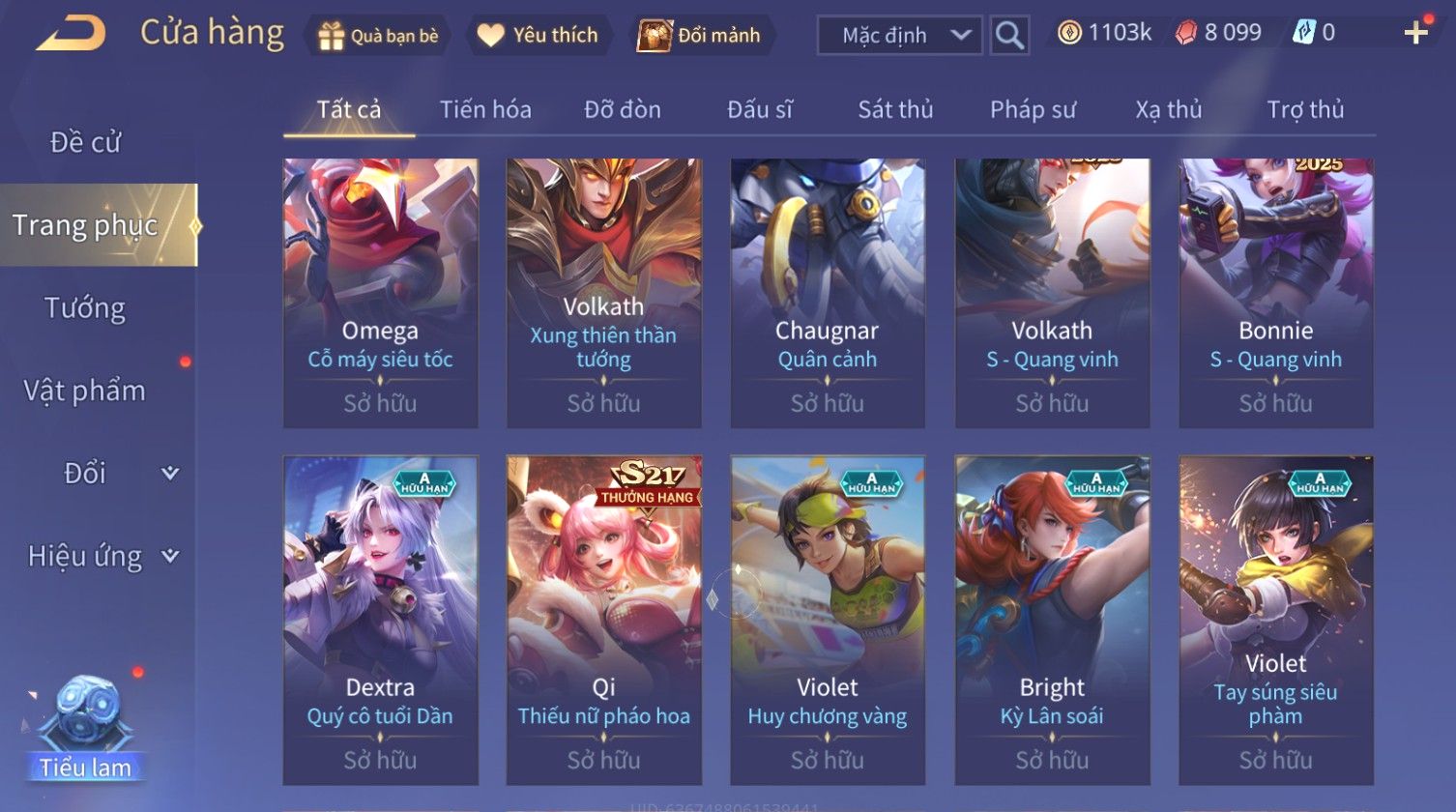Open the Đề cử section
Viewport: 1456px width, 812px height.
point(85,142)
